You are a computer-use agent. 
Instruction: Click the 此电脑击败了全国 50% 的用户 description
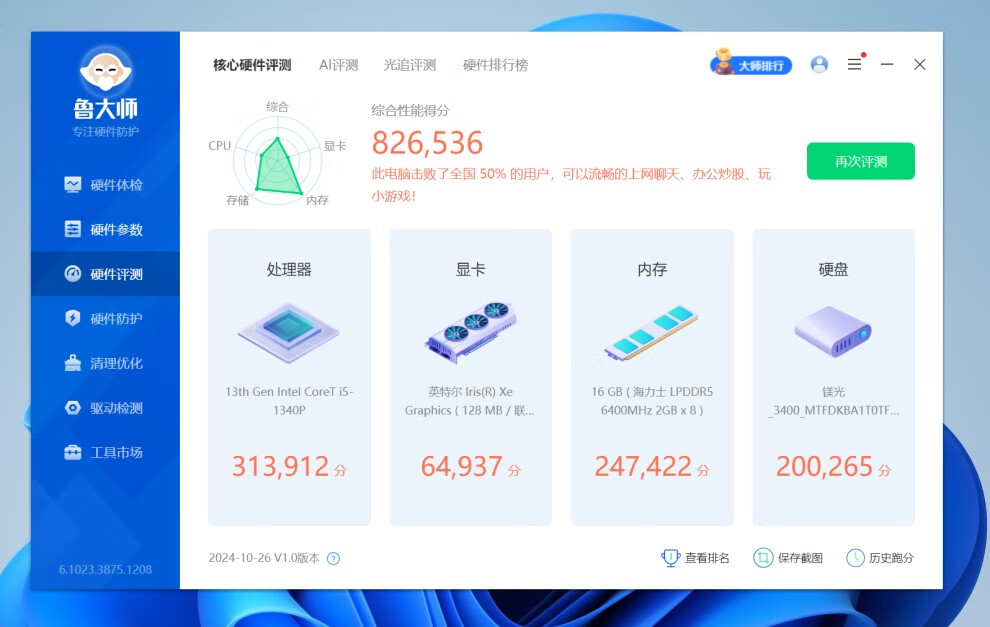click(571, 185)
